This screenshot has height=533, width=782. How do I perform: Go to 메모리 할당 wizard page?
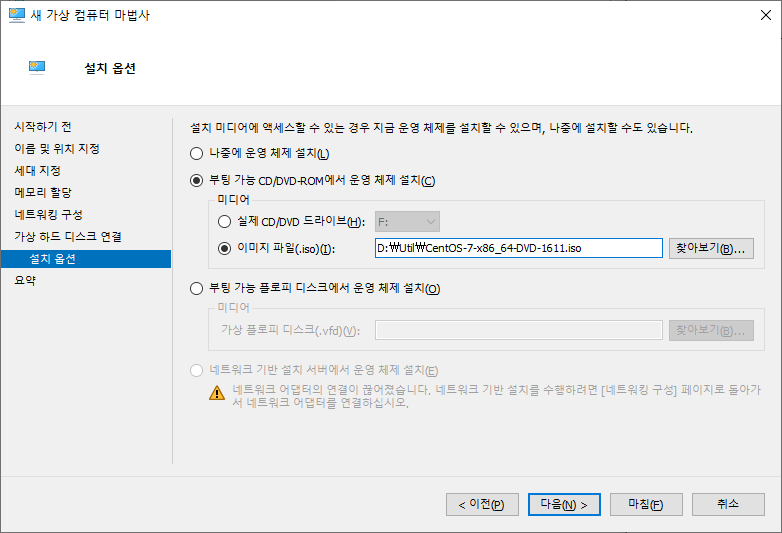[43, 192]
